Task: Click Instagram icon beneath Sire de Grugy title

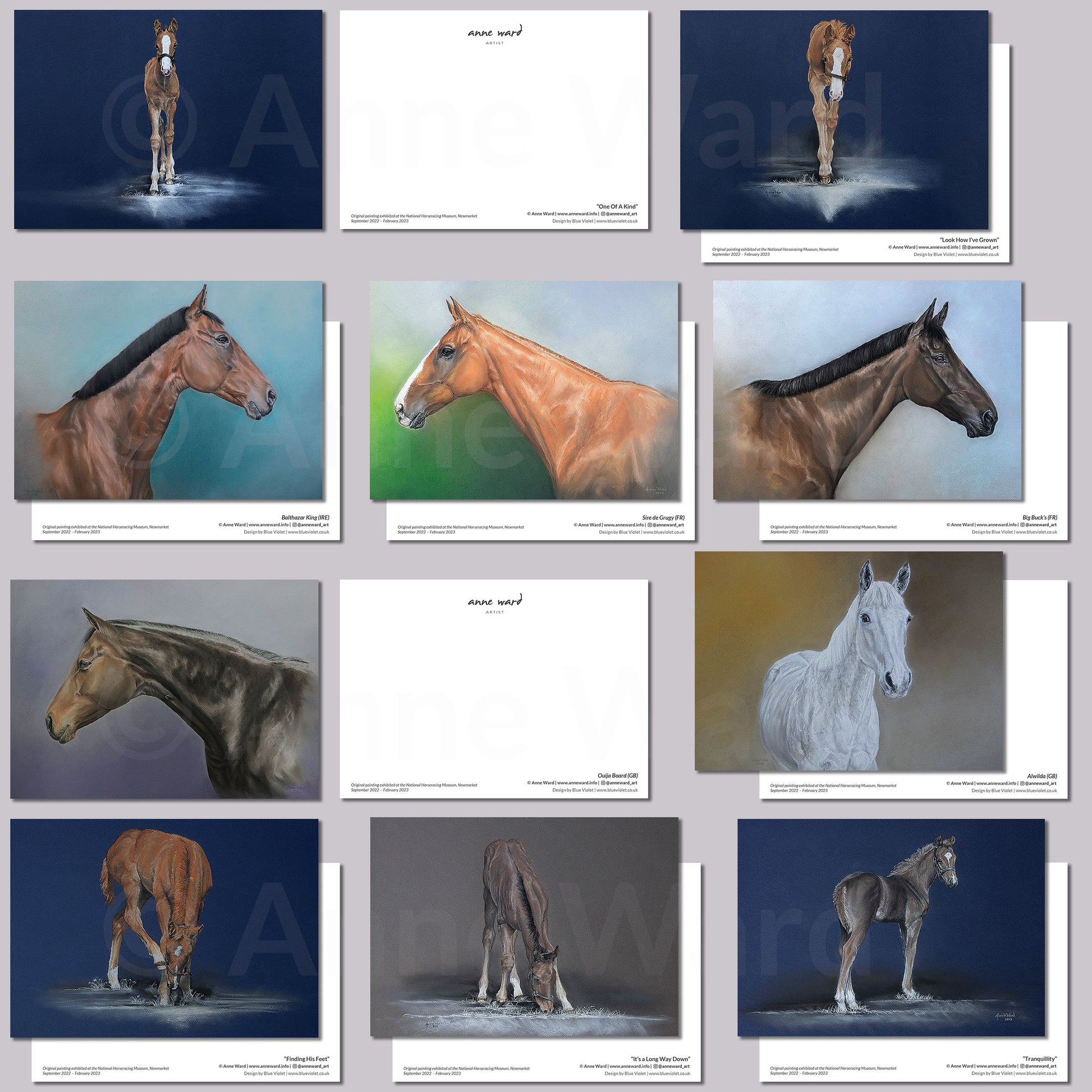Action: 649,525
